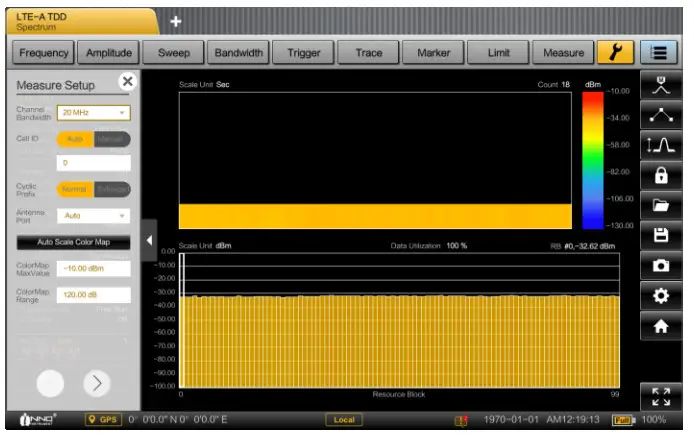Open the Antenna Port dropdown
This screenshot has height=444, width=694.
(94, 216)
